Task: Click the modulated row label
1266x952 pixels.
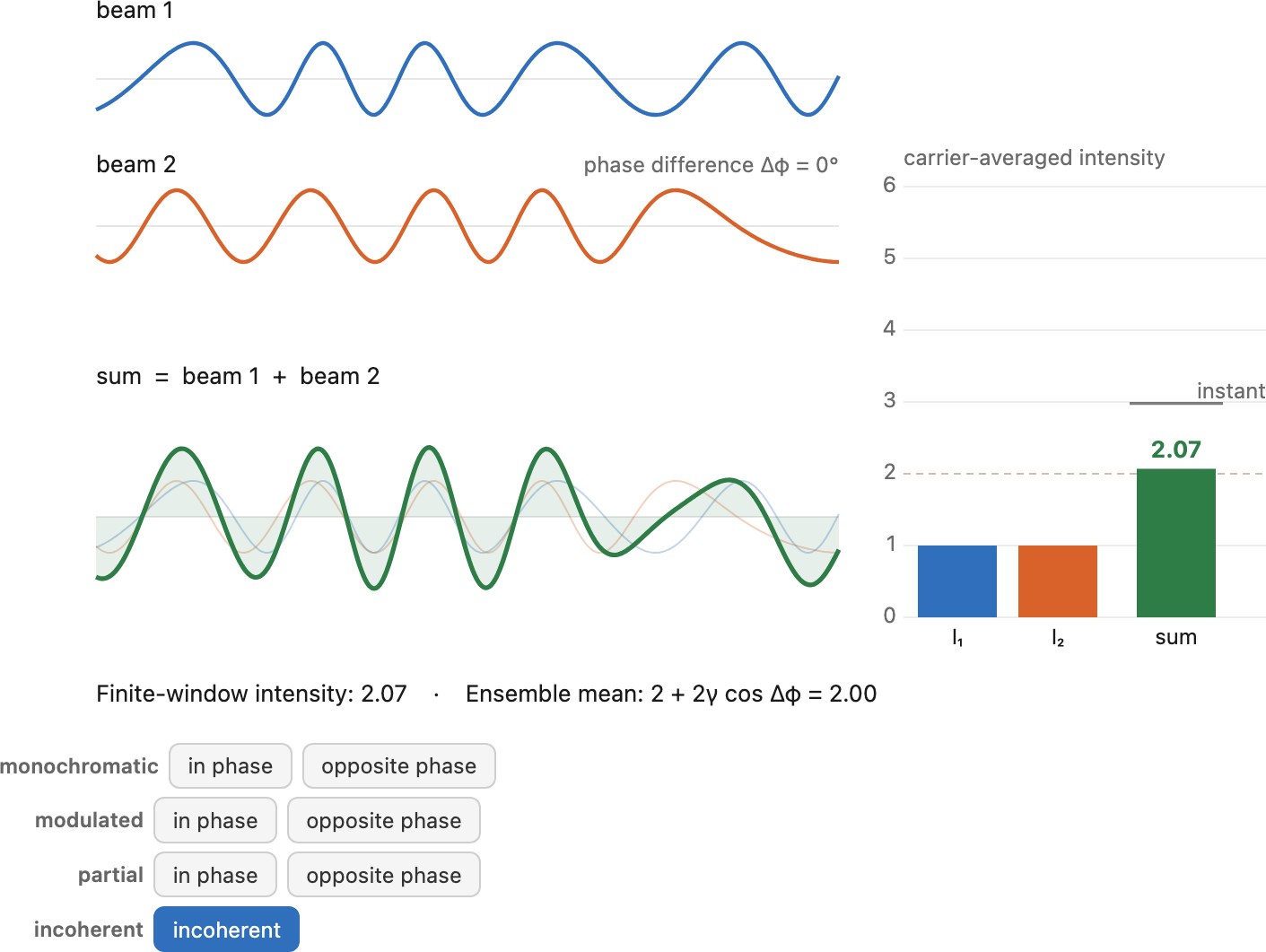Action: (89, 820)
